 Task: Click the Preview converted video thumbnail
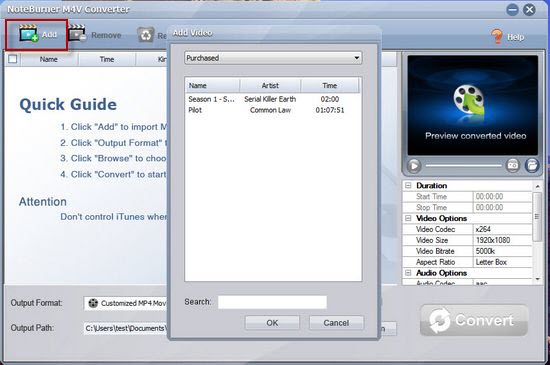pos(472,105)
